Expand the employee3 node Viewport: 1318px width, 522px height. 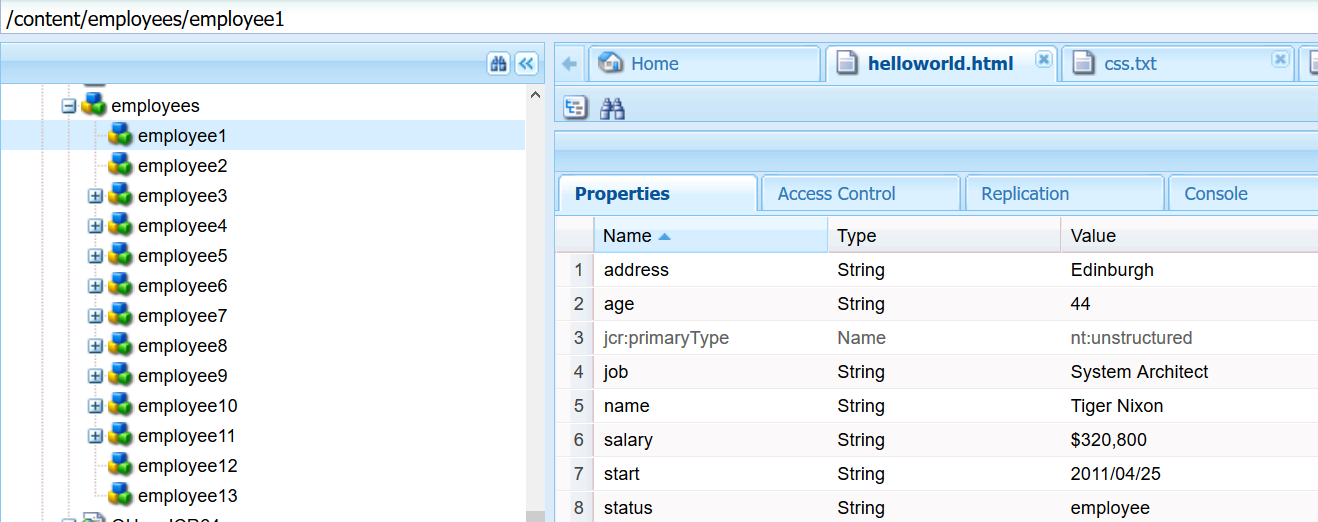[96, 196]
